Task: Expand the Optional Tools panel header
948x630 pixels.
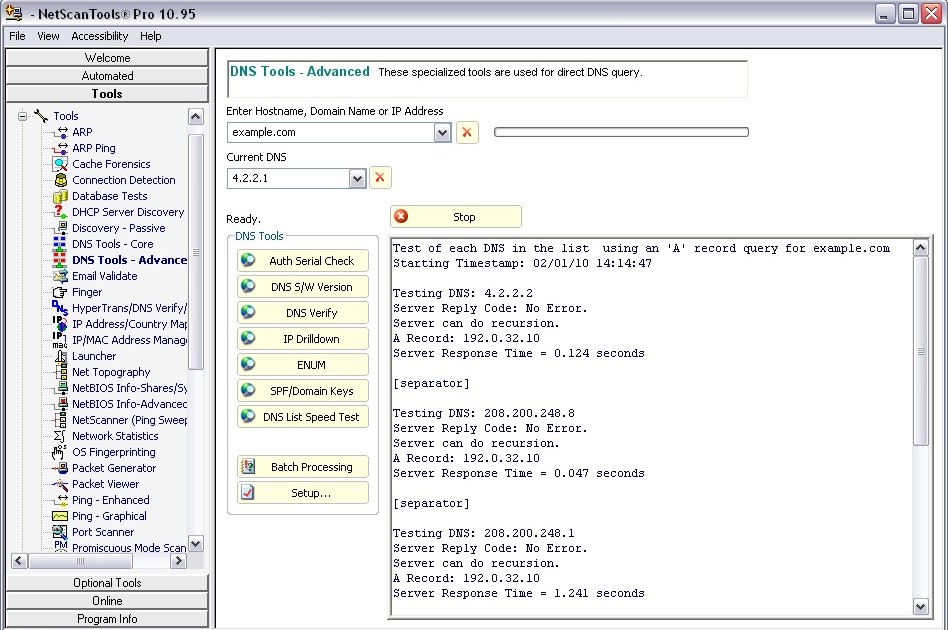Action: click(x=107, y=583)
